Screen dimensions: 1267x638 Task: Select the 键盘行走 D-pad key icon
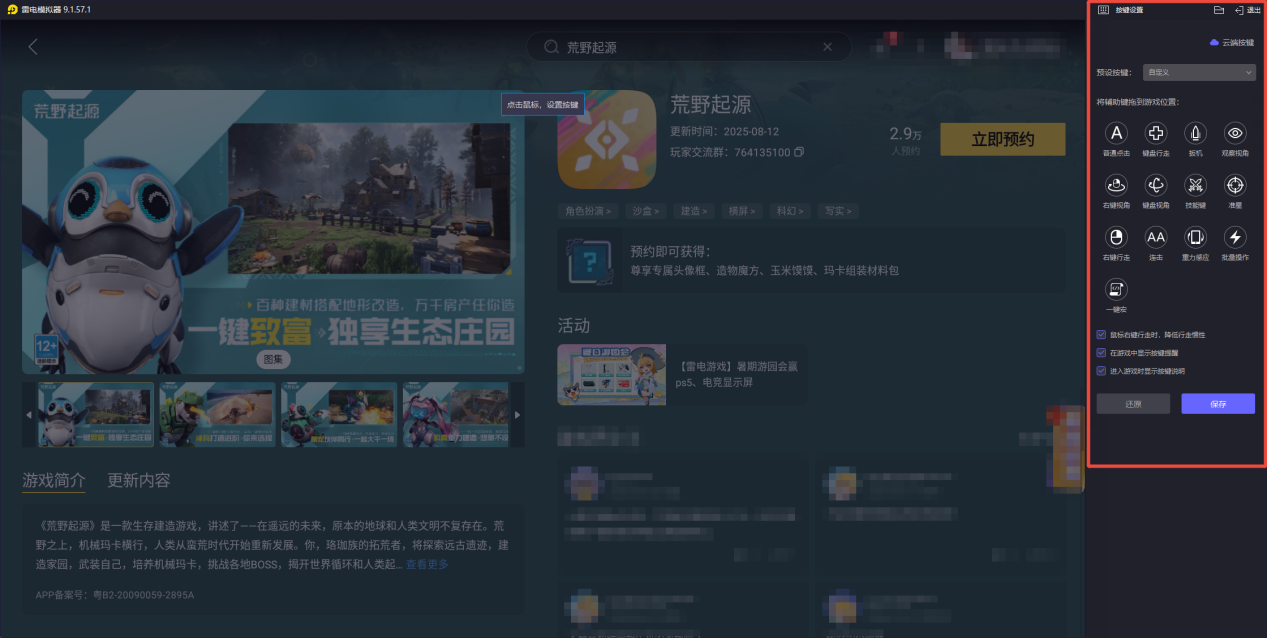tap(1156, 133)
